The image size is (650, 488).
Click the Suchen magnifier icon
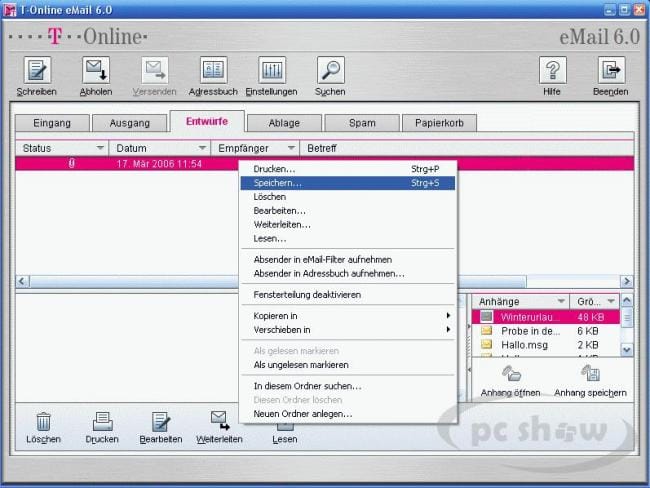(330, 70)
